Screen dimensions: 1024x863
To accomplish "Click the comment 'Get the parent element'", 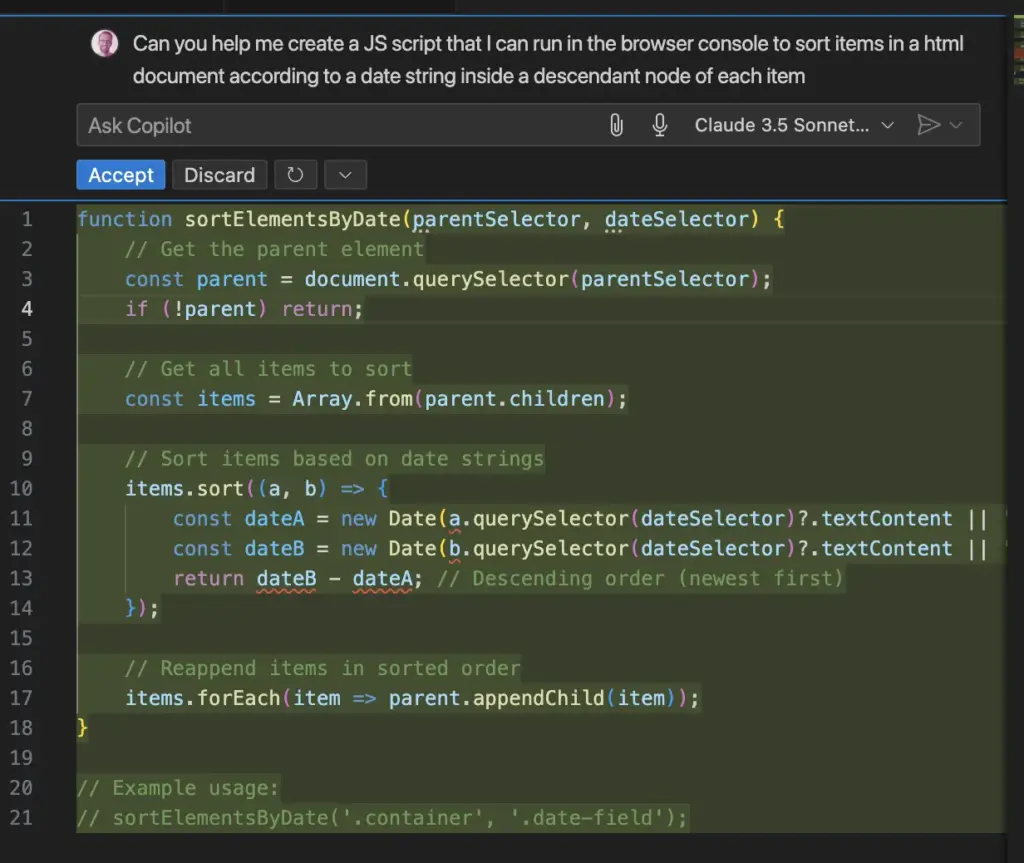I will click(x=274, y=249).
